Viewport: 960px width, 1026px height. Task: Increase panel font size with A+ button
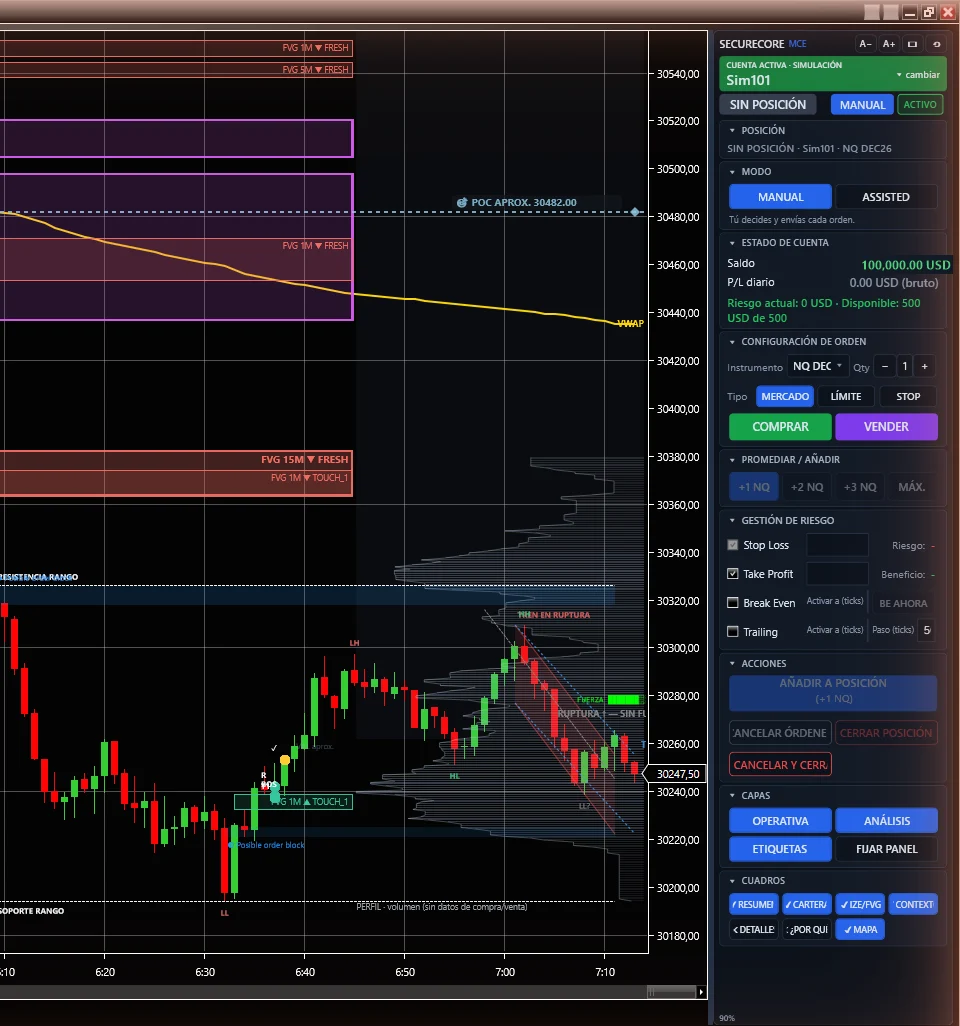[x=889, y=44]
